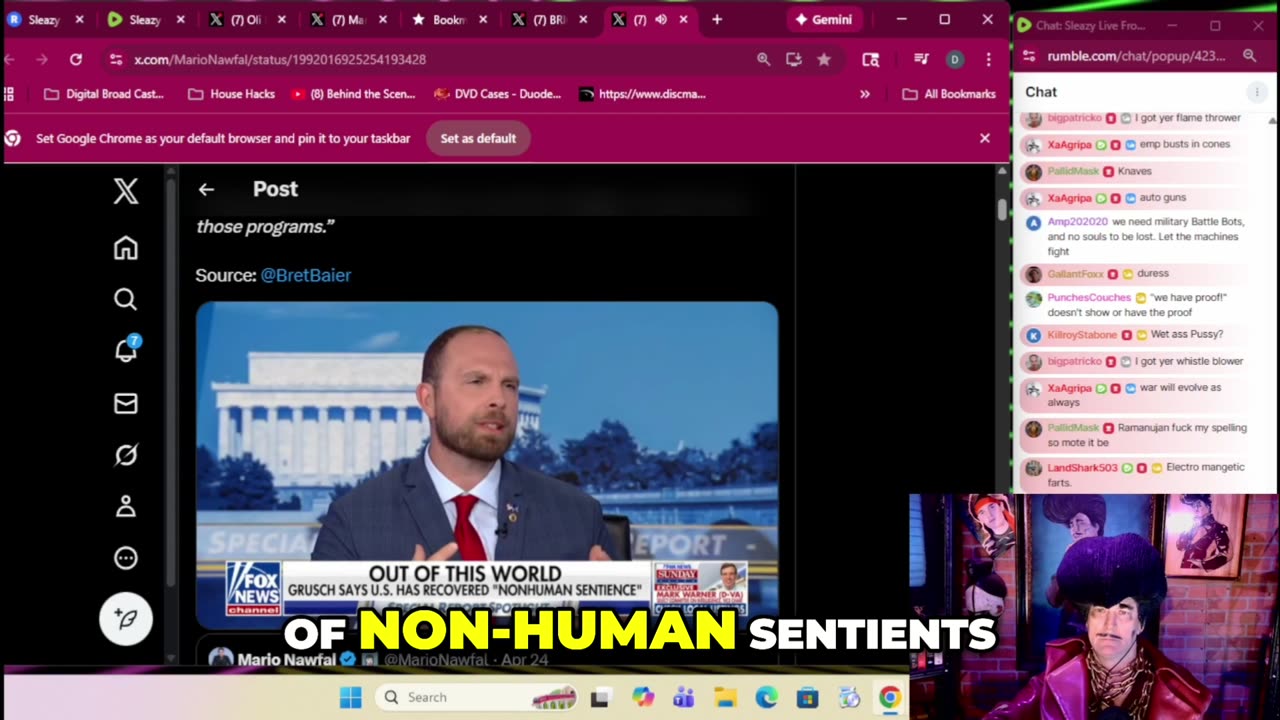Open media controls icon in Chrome toolbar
This screenshot has height=720, width=1280.
(x=922, y=59)
